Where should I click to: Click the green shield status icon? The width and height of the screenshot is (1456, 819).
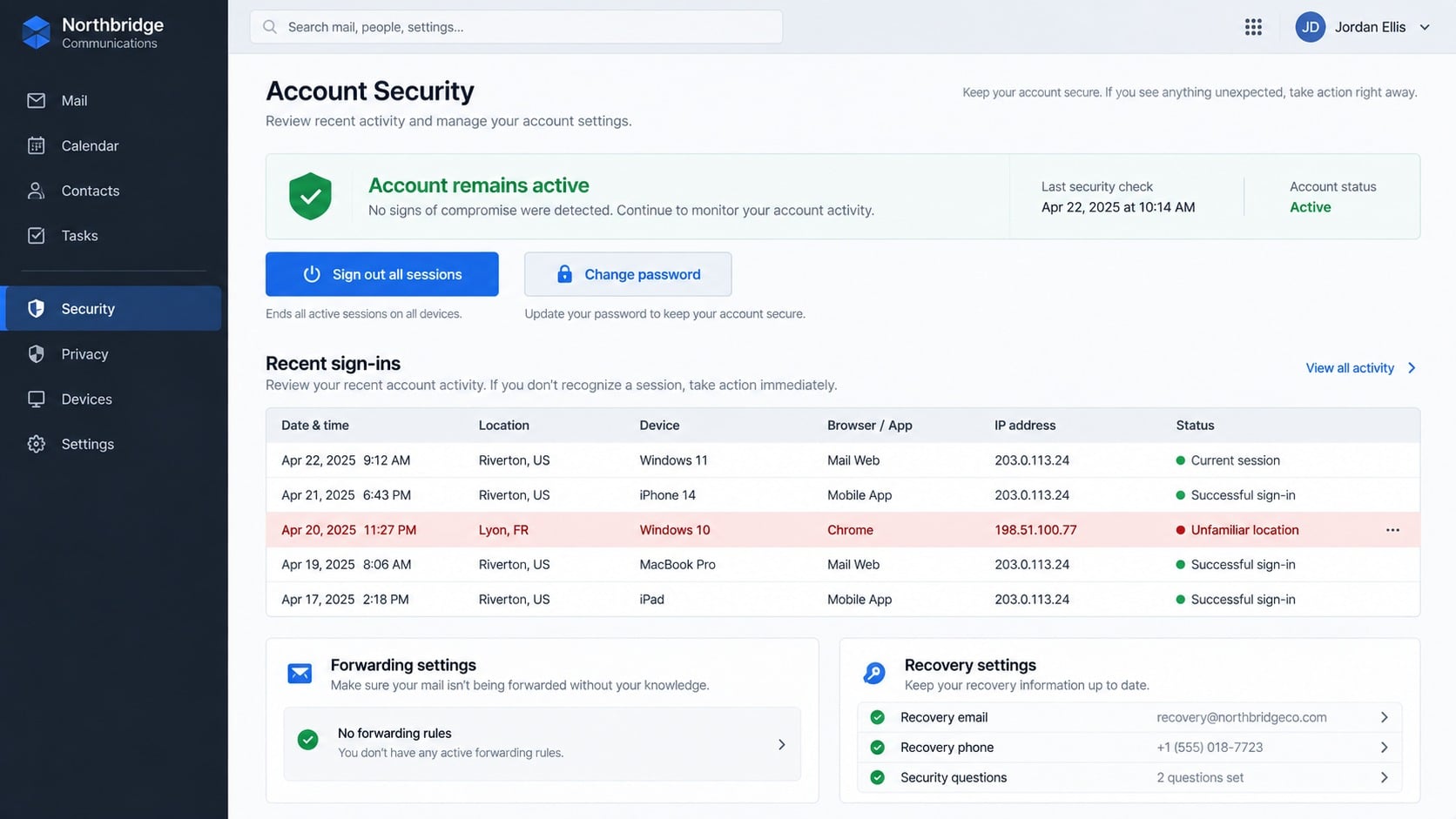[x=310, y=196]
